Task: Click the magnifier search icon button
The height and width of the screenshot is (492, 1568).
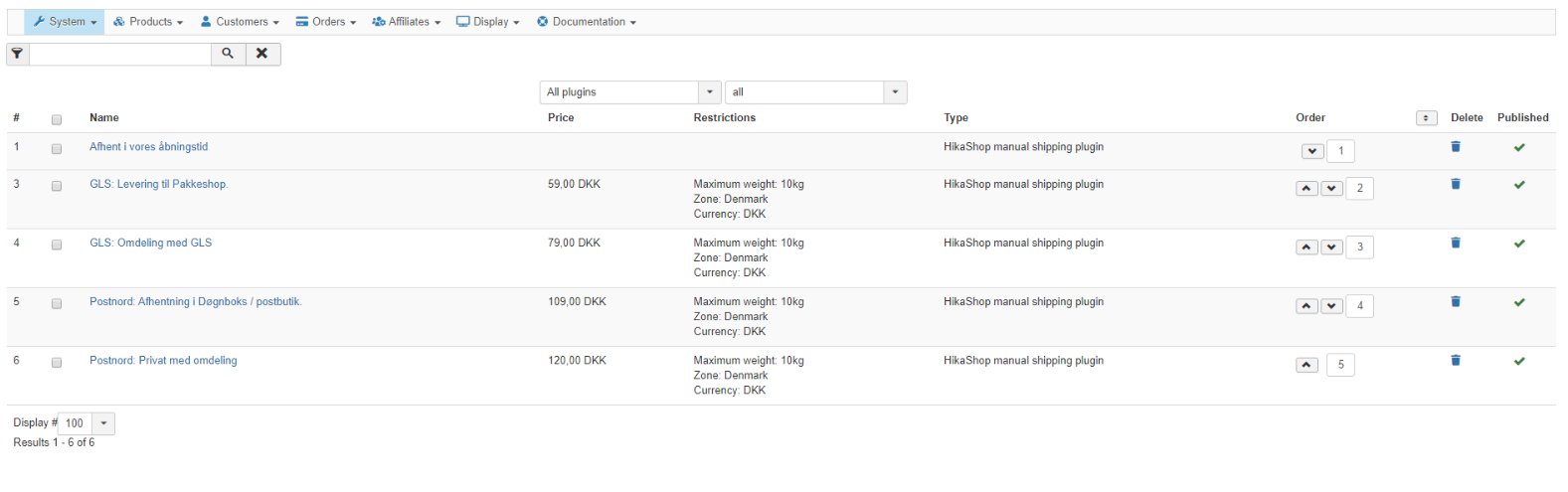Action: [x=228, y=54]
